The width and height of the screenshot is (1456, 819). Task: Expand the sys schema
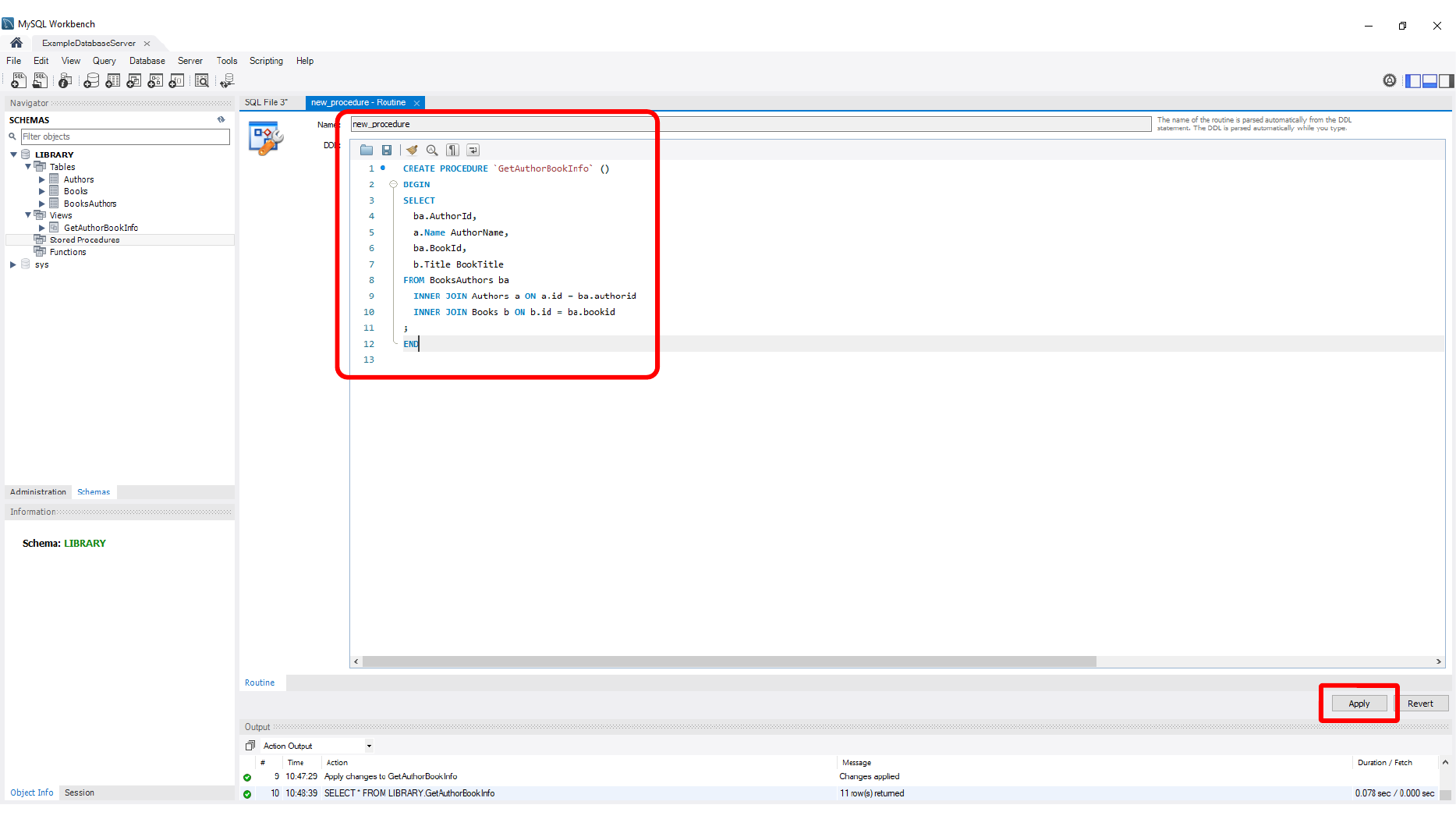13,264
